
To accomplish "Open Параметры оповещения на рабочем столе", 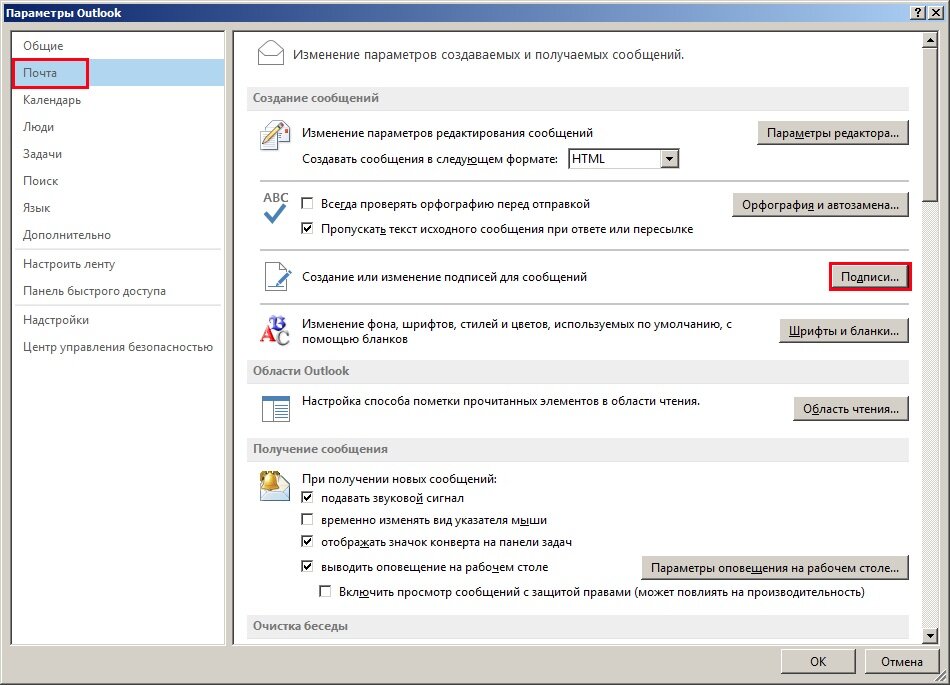I will pos(775,568).
